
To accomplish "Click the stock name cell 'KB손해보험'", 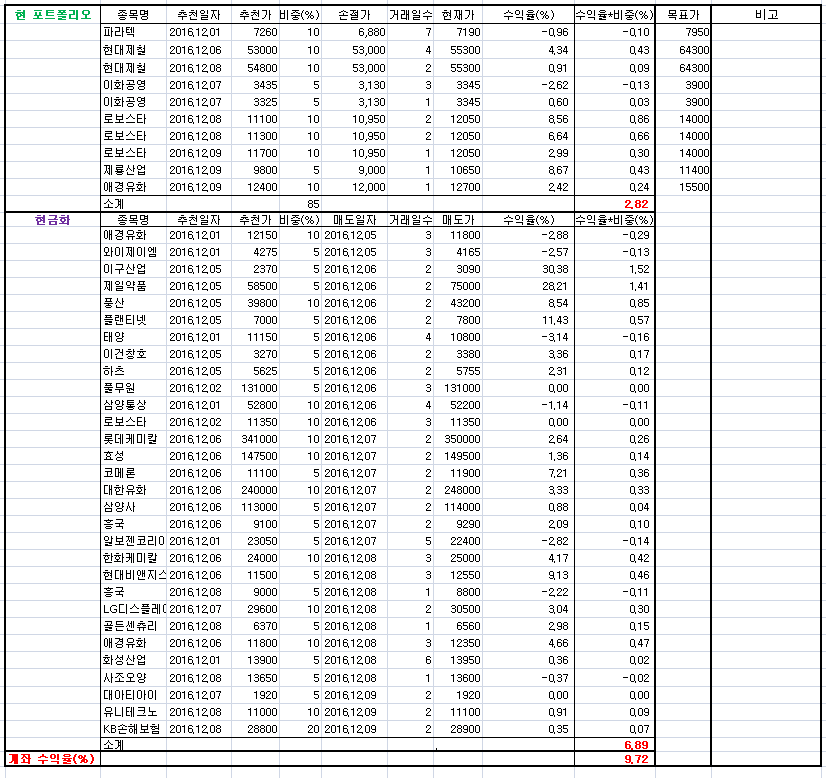I will pos(131,729).
